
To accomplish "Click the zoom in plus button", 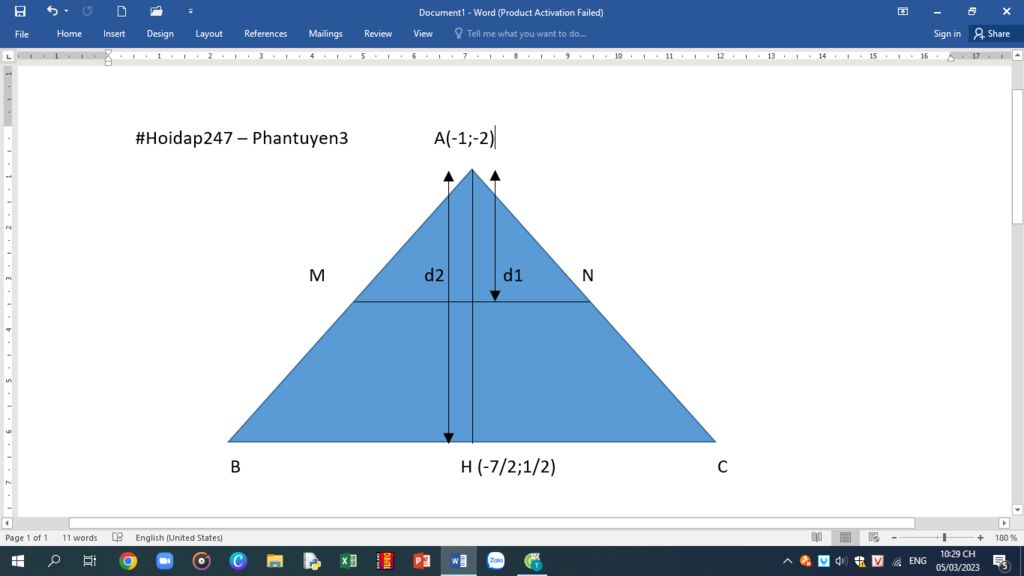I will tap(980, 537).
